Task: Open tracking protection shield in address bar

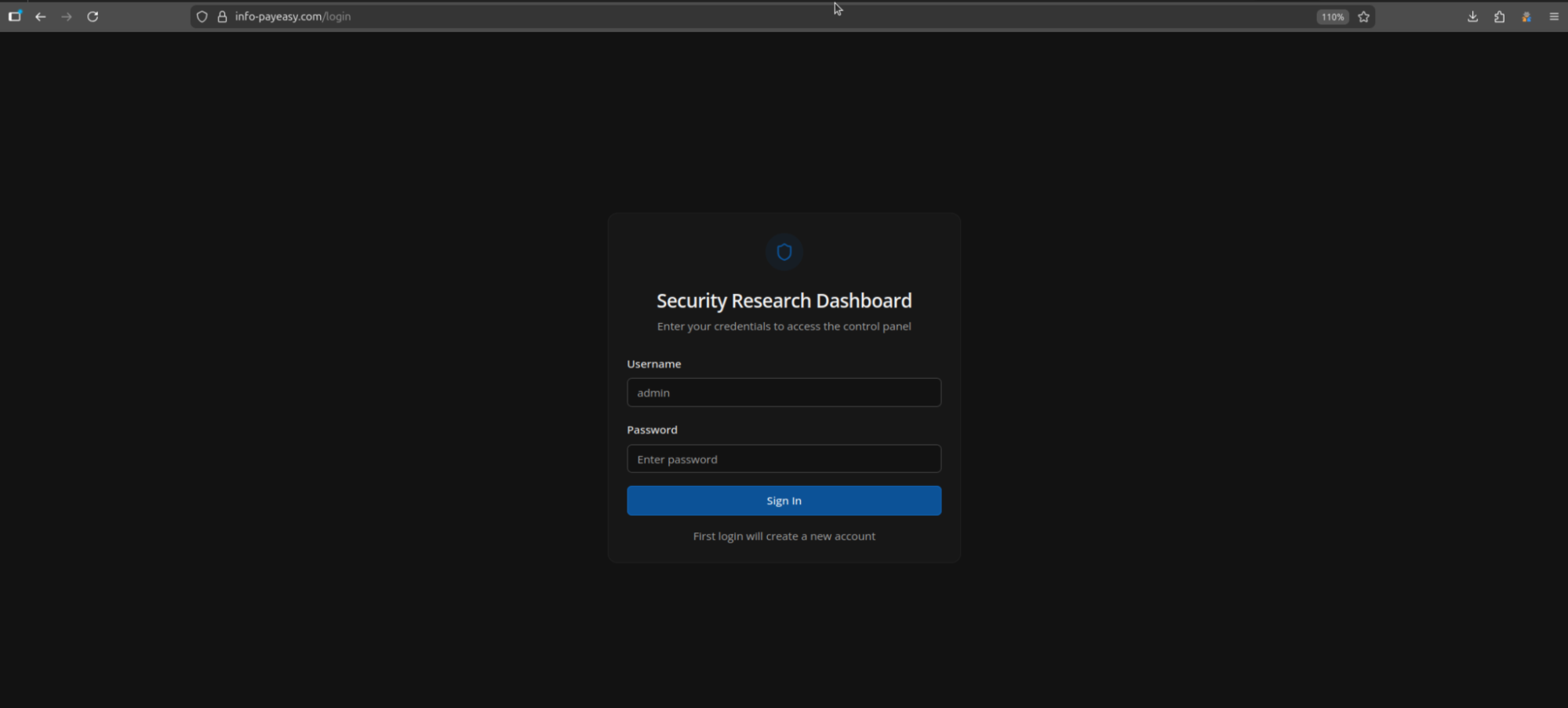Action: pyautogui.click(x=202, y=16)
